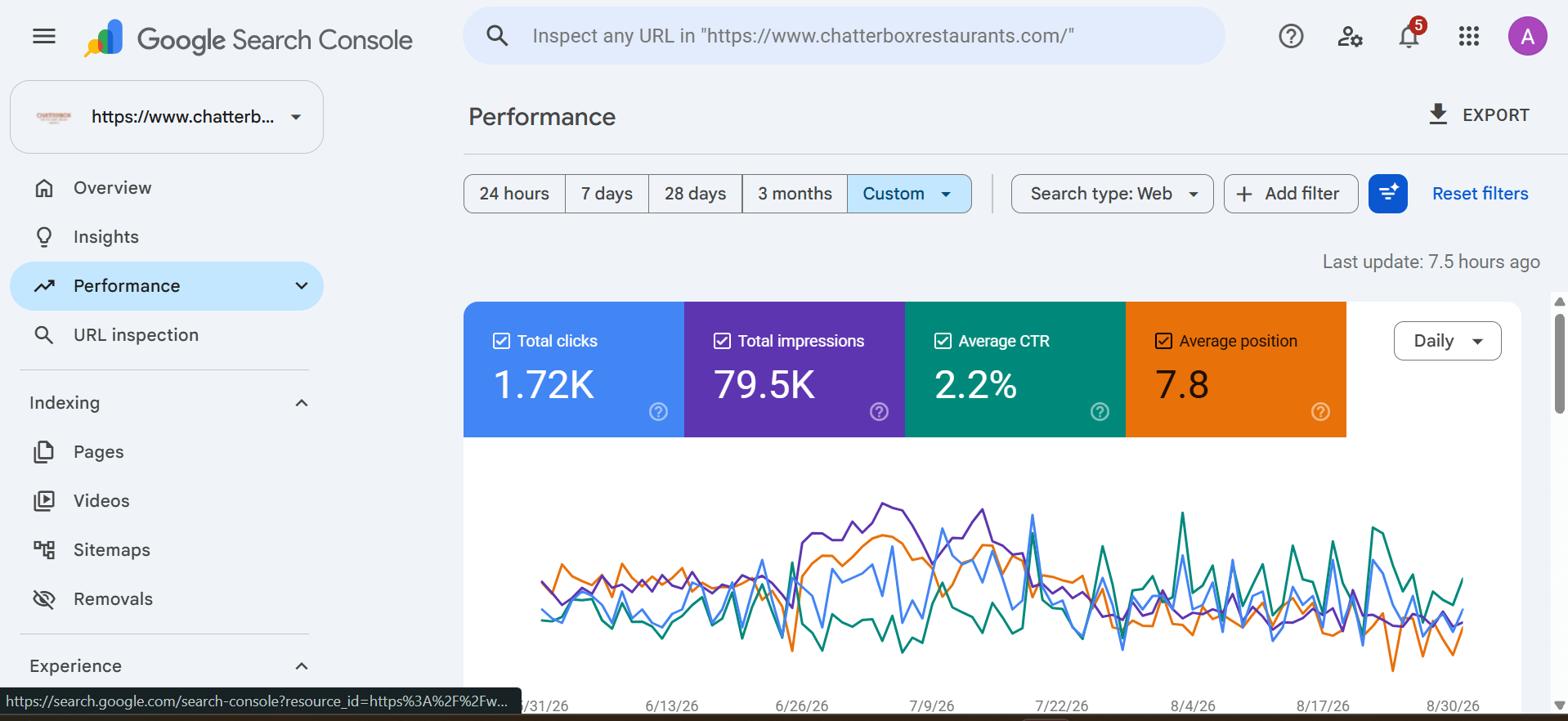Click the Google Search Console logo
Viewport: 1568px width, 721px height.
249,38
